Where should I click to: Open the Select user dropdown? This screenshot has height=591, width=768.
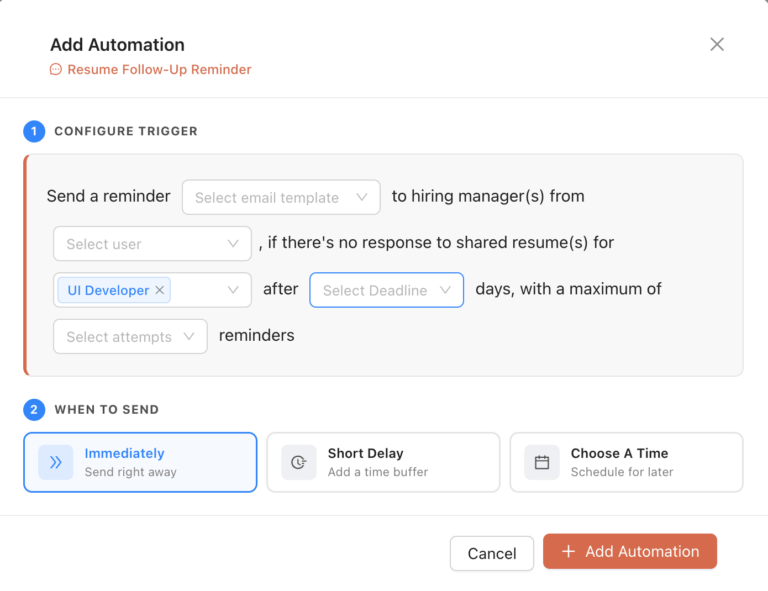152,243
